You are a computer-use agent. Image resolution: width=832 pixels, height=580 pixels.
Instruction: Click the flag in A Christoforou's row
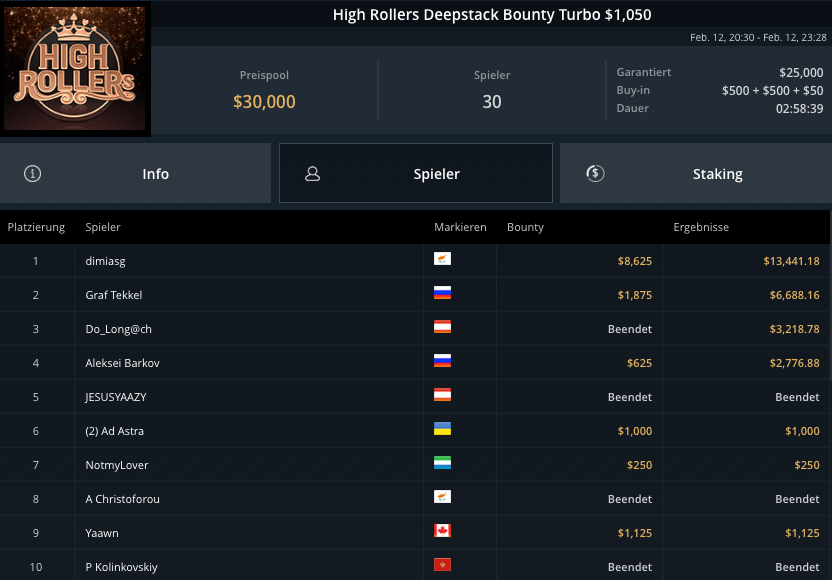442,498
